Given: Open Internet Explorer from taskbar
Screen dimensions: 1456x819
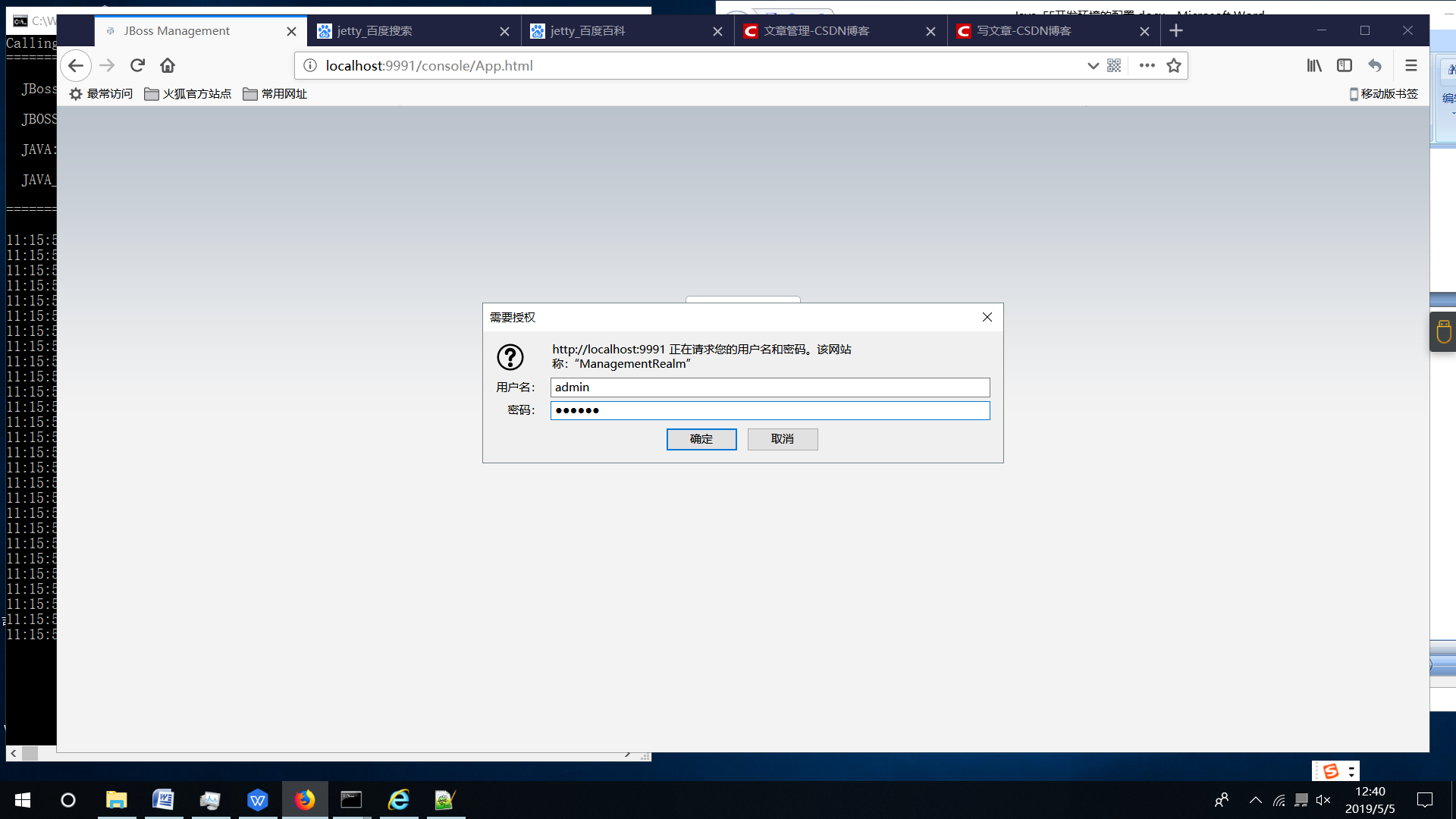Looking at the screenshot, I should click(x=399, y=800).
